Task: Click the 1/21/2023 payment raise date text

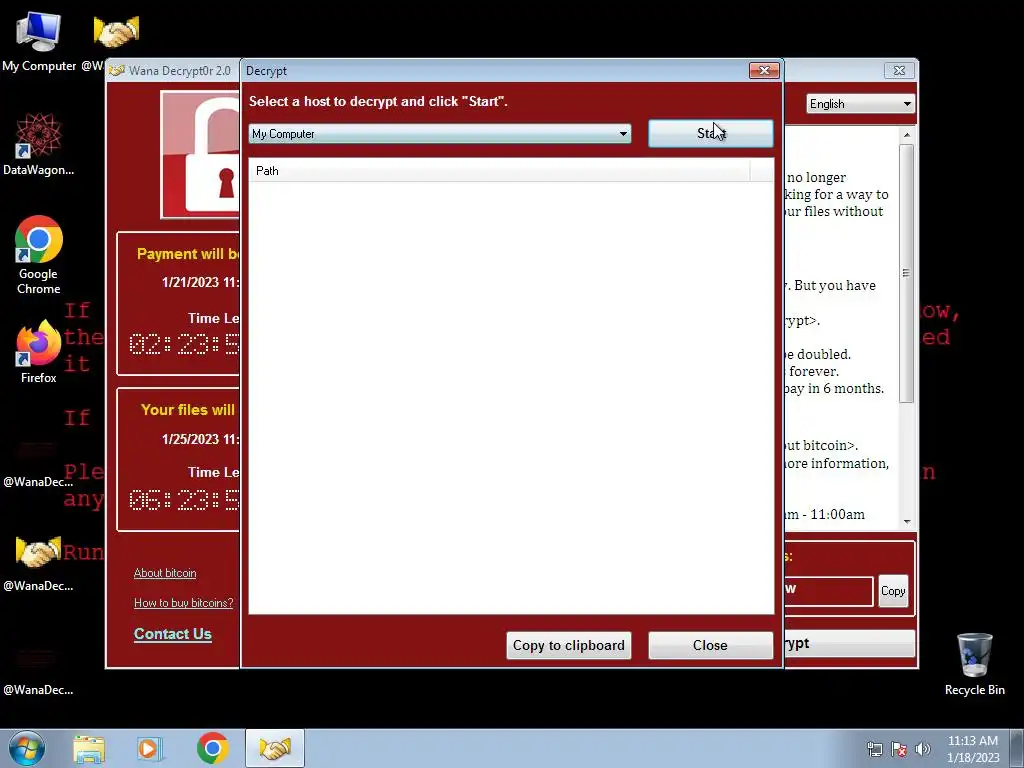Action: pos(200,282)
